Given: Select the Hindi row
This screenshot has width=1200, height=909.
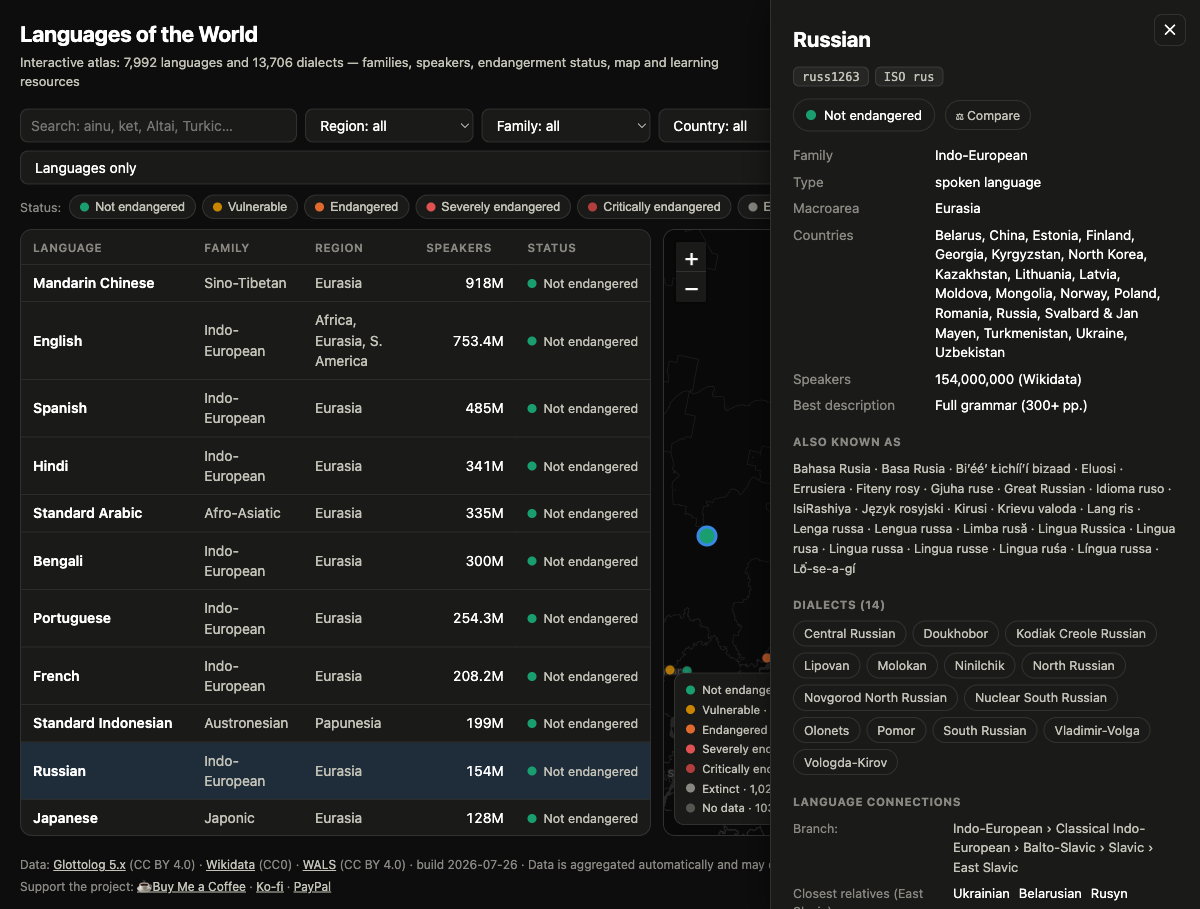Looking at the screenshot, I should tap(335, 466).
